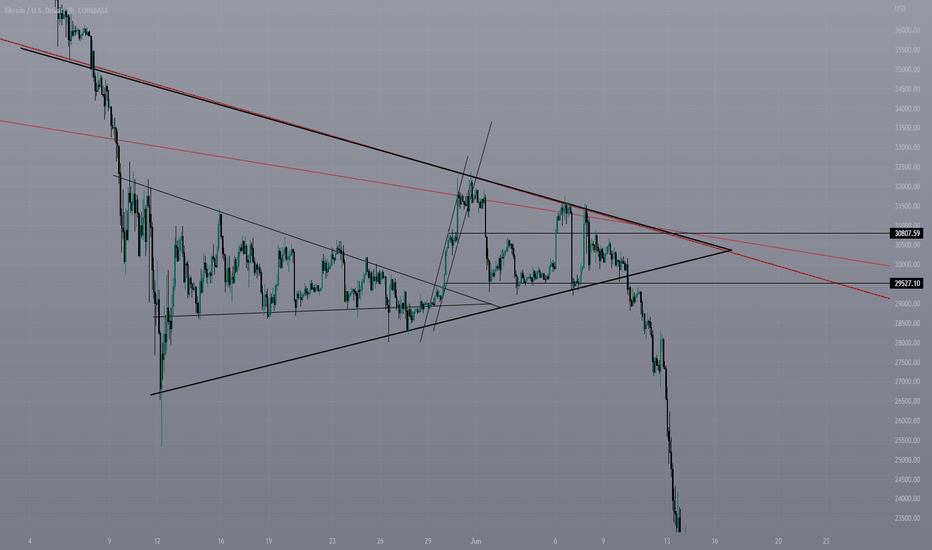Click the 29 date on time axis

(428, 541)
